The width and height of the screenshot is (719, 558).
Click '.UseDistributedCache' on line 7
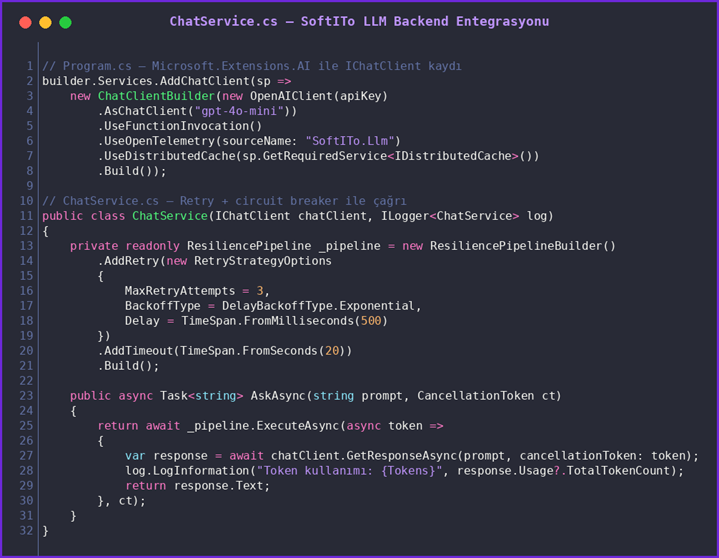click(x=166, y=156)
